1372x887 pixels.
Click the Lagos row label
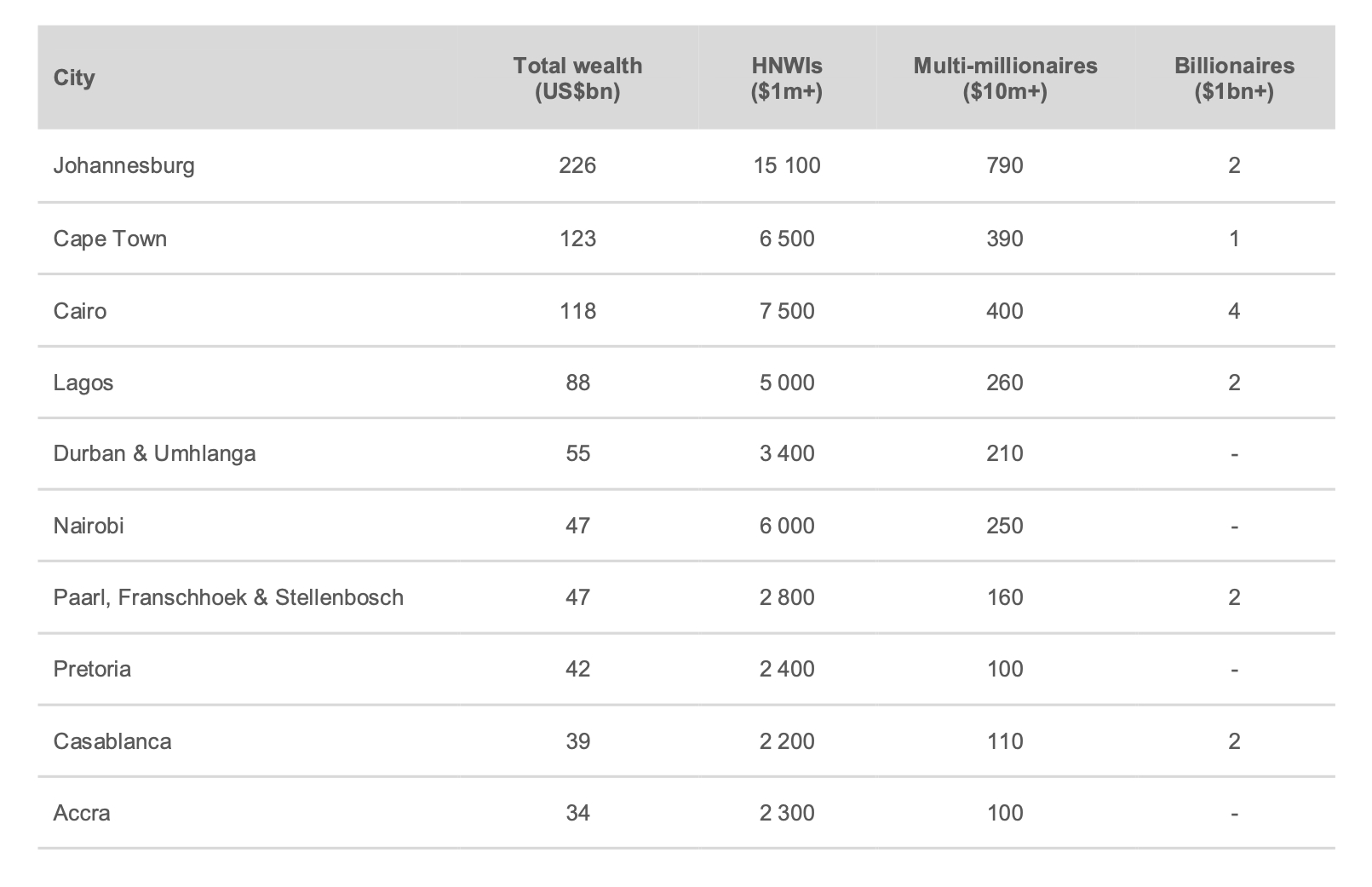(83, 383)
